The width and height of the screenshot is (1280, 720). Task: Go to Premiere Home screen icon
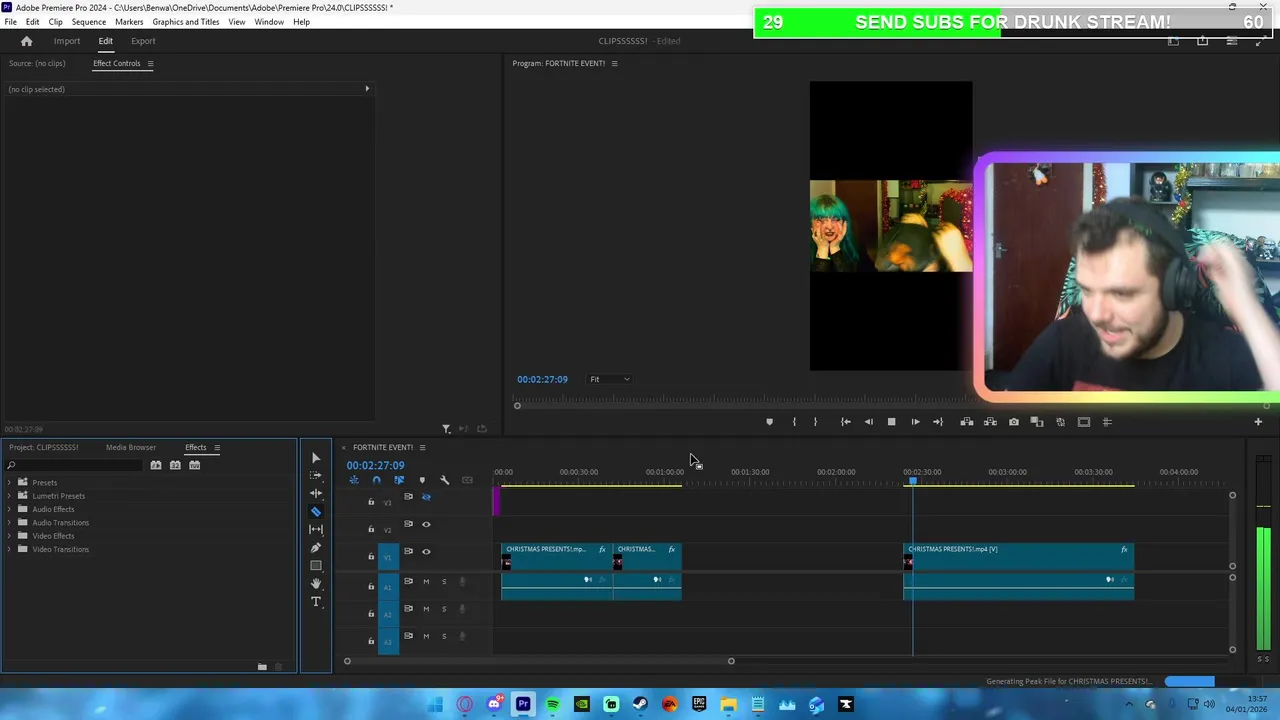[27, 41]
